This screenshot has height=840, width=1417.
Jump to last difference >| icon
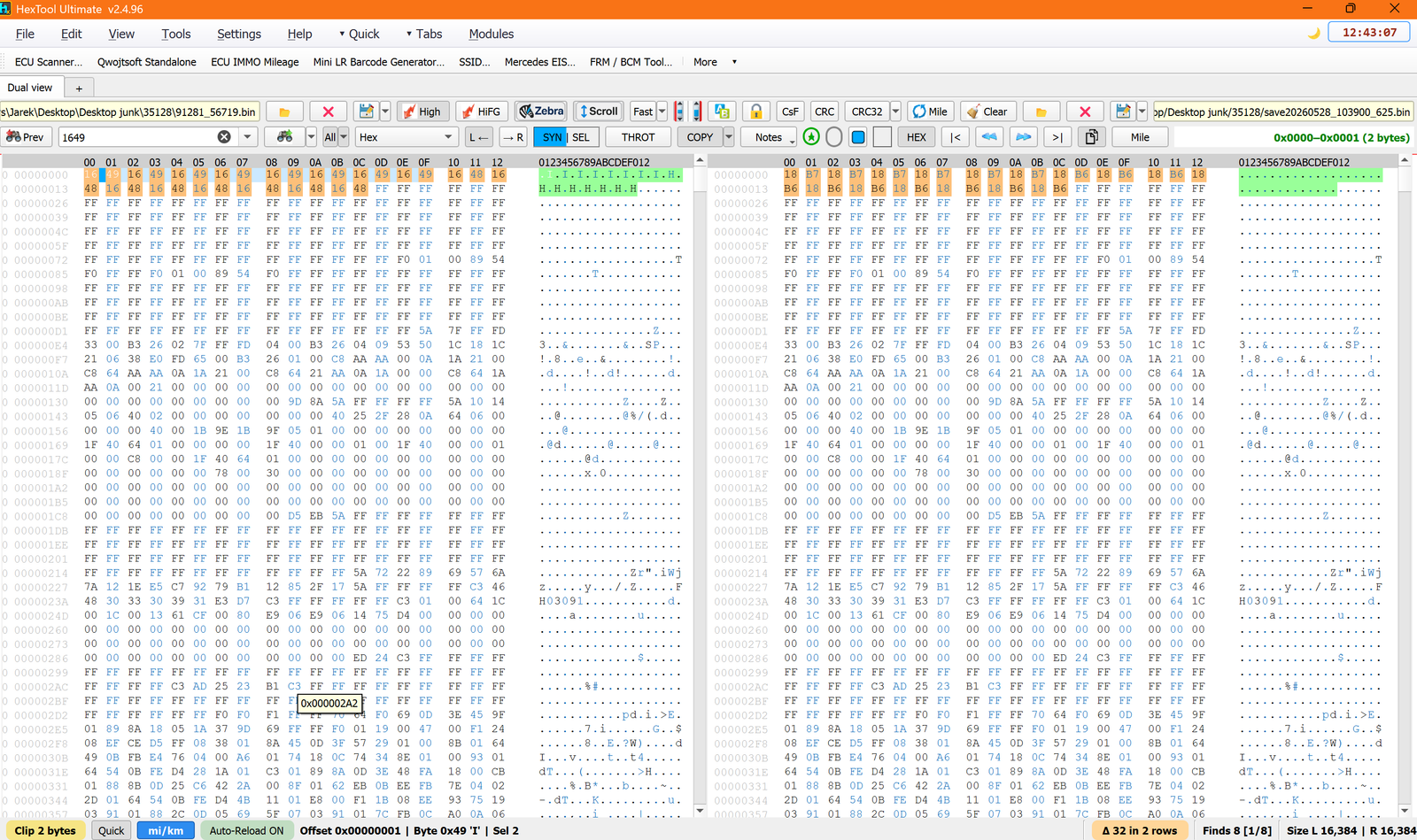[1057, 137]
